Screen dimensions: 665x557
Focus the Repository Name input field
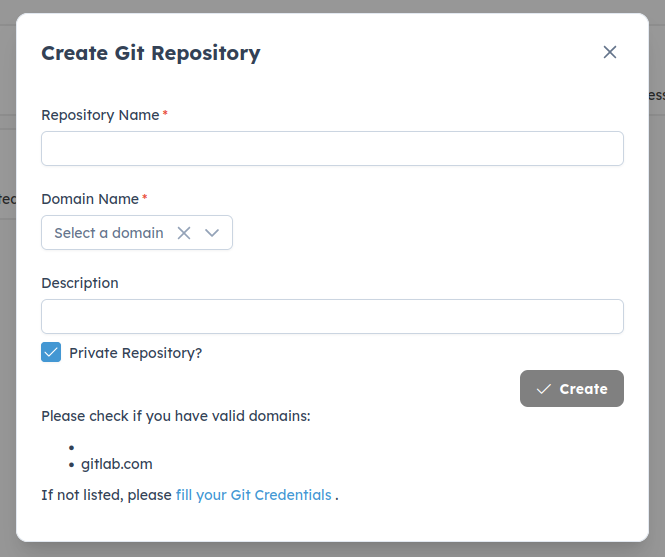(332, 149)
